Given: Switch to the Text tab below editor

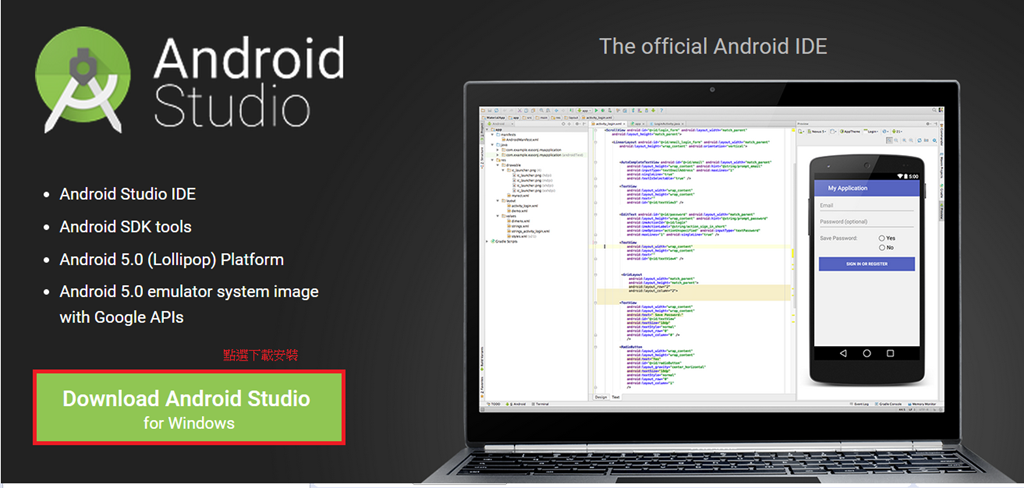Looking at the screenshot, I should click(616, 397).
